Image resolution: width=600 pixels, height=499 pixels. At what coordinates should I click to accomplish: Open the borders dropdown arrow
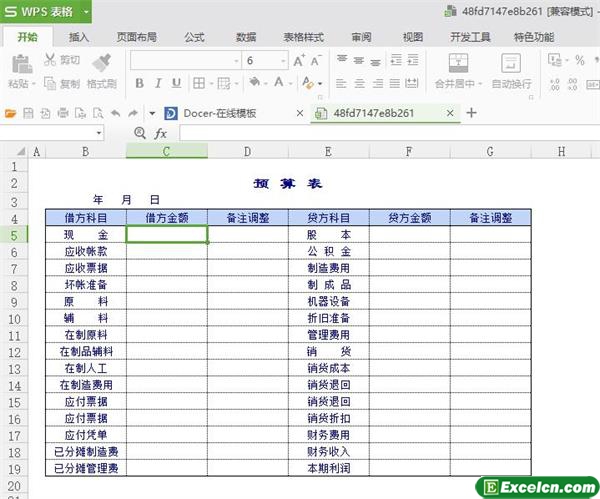point(211,83)
